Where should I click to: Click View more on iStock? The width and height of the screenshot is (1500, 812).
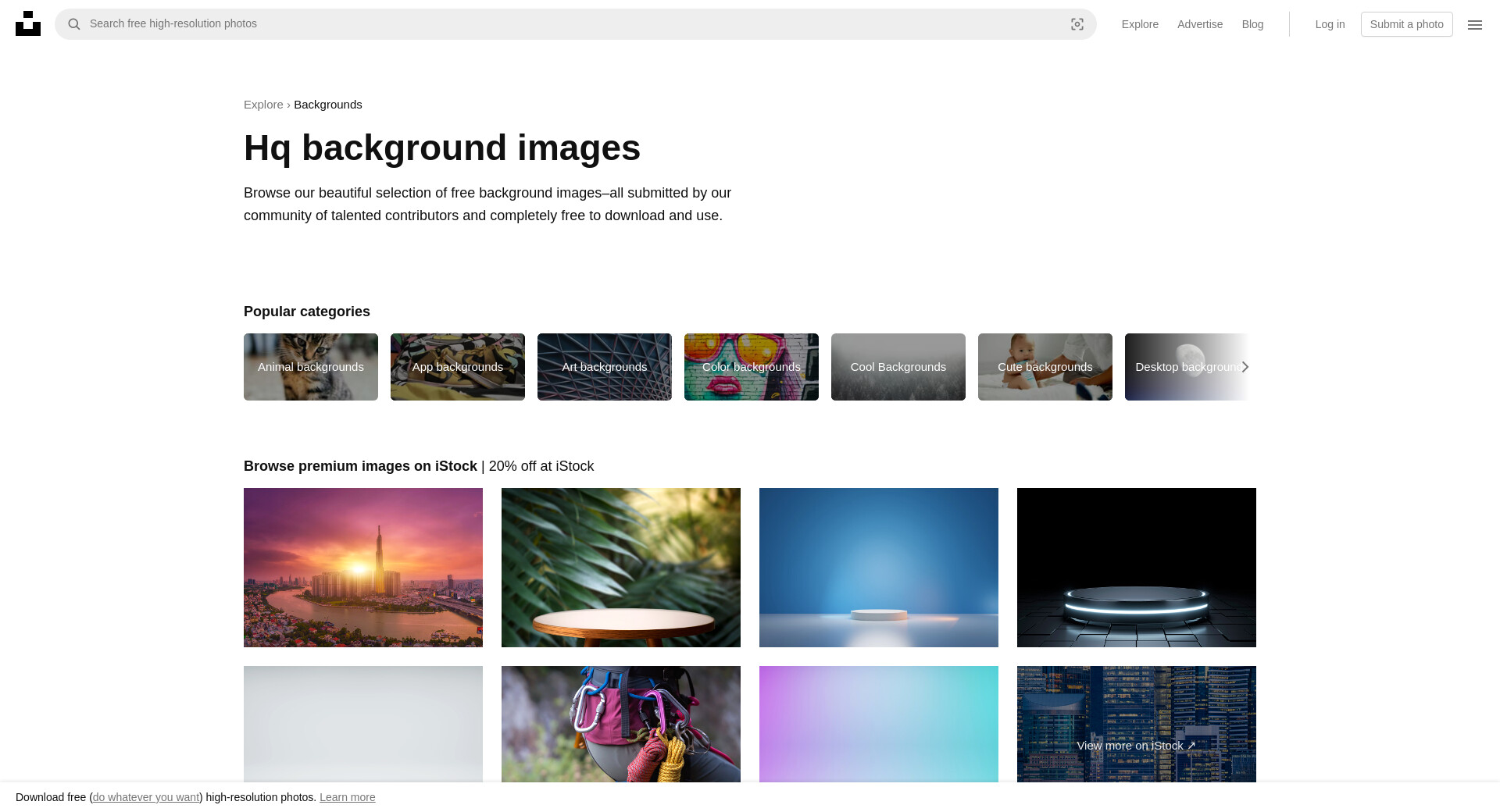tap(1136, 746)
